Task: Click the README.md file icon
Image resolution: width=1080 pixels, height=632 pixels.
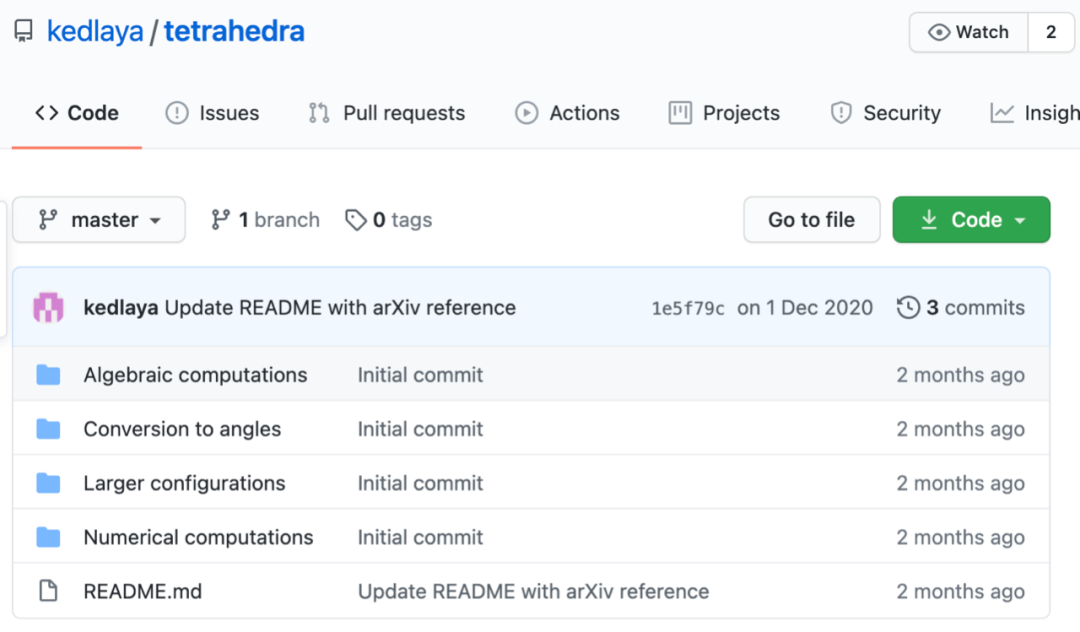Action: [x=48, y=591]
